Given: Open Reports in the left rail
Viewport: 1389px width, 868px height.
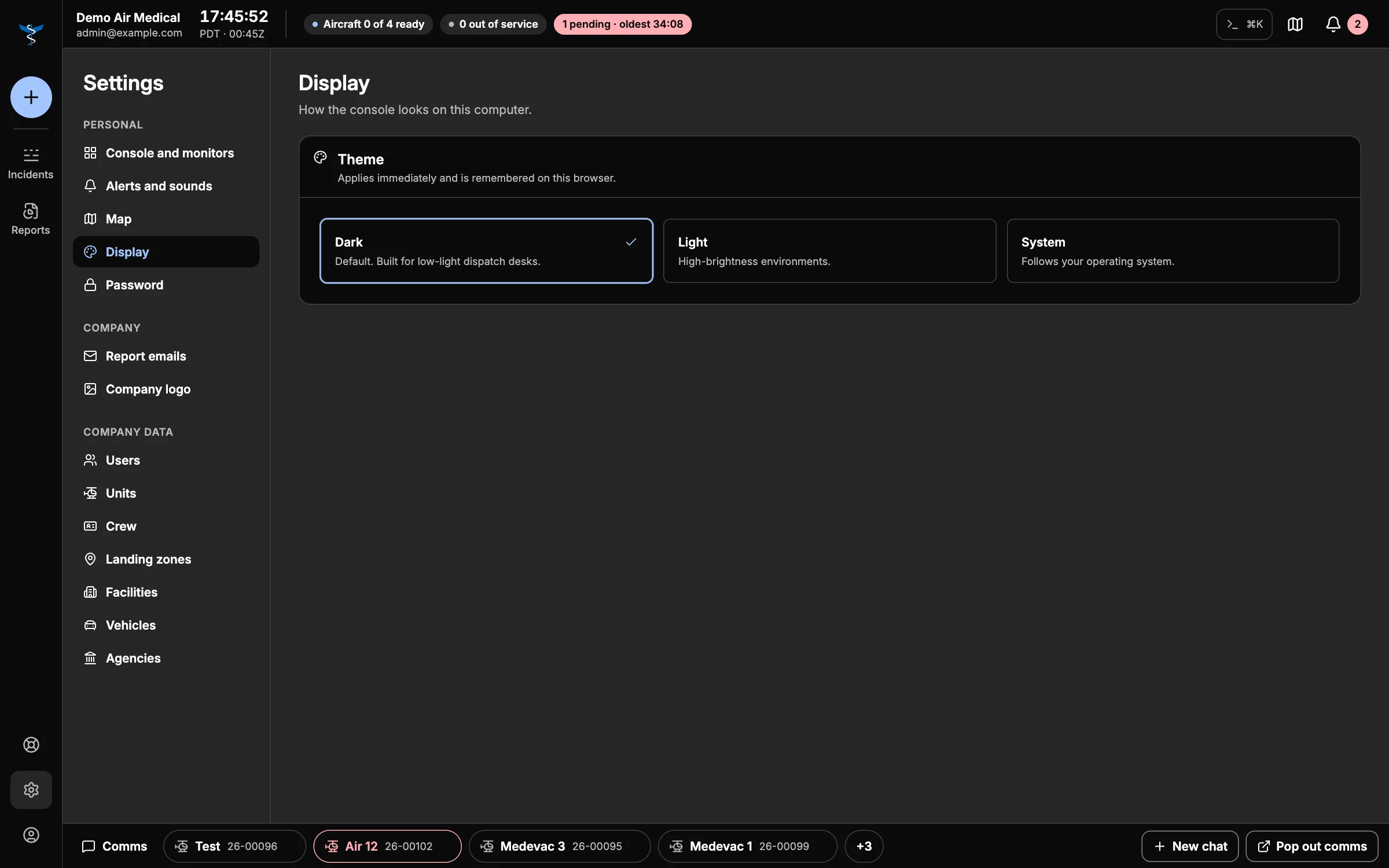Looking at the screenshot, I should pyautogui.click(x=31, y=219).
